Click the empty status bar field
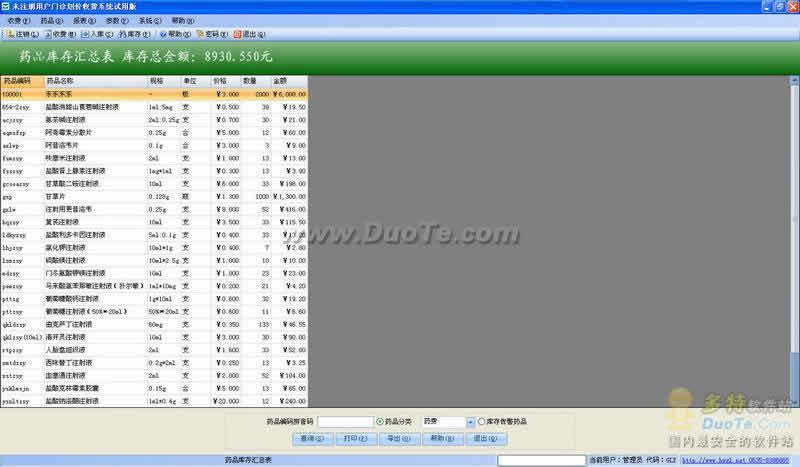Screen dimensions: 800x467 tap(541, 460)
